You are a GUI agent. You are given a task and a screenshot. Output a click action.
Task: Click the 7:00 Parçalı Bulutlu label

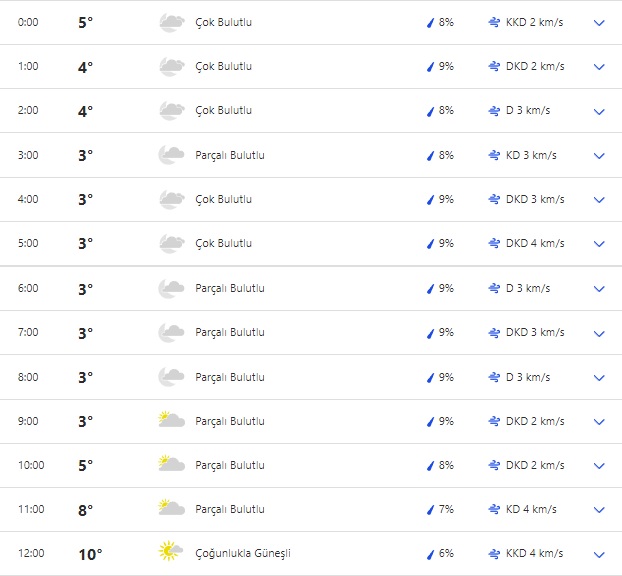230,332
